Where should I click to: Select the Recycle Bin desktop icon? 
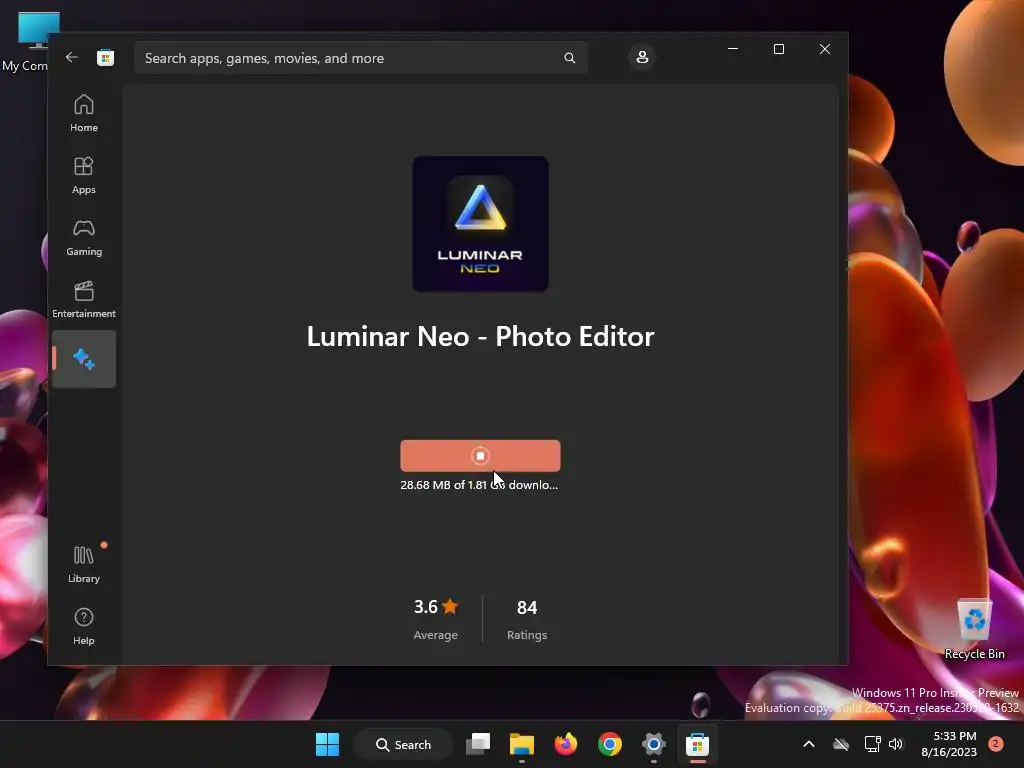click(974, 629)
